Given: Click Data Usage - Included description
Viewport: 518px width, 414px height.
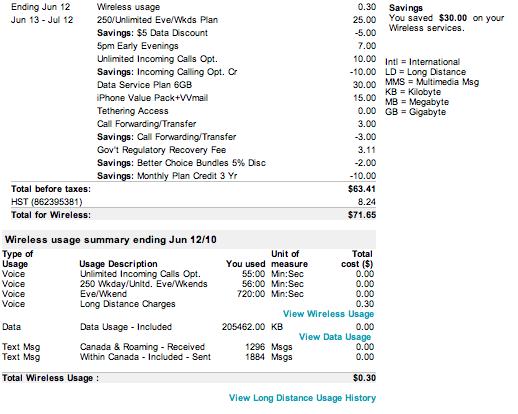Looking at the screenshot, I should [126, 327].
